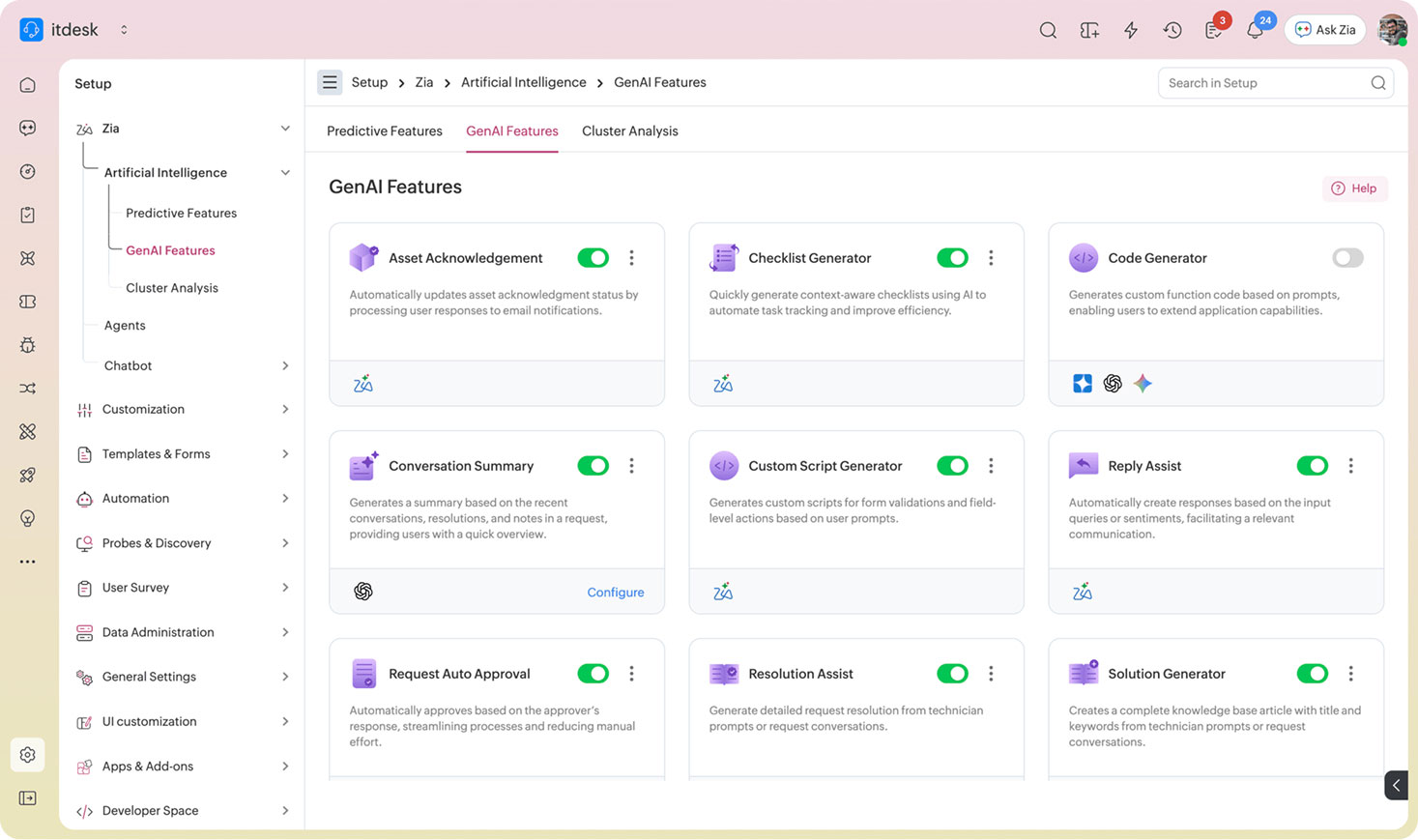
Task: Select Predictive Features in sidebar tree
Action: pos(181,213)
